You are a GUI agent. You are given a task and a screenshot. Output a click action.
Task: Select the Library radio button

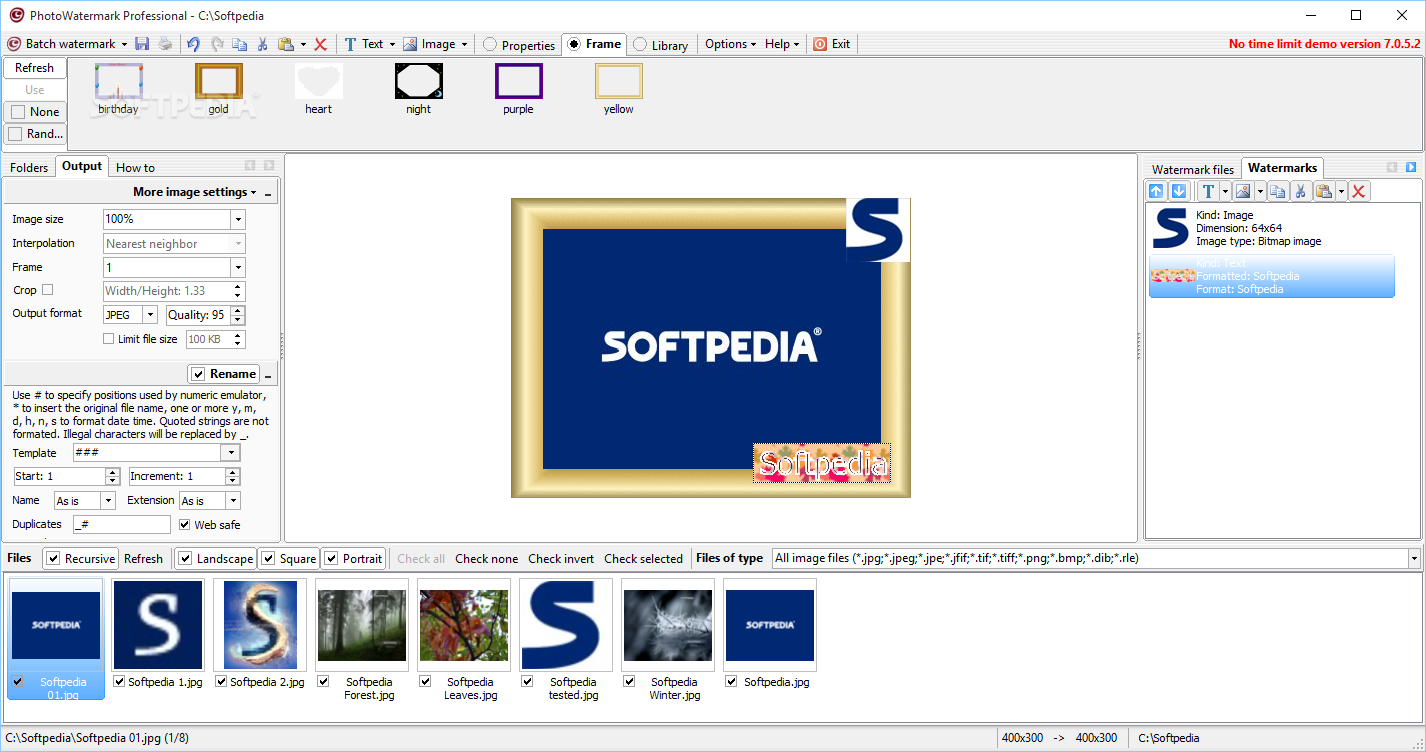[640, 45]
